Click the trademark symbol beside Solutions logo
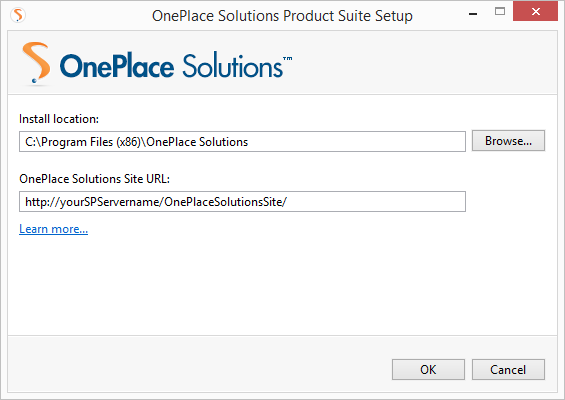Screen dimensions: 565x400 point(288,58)
